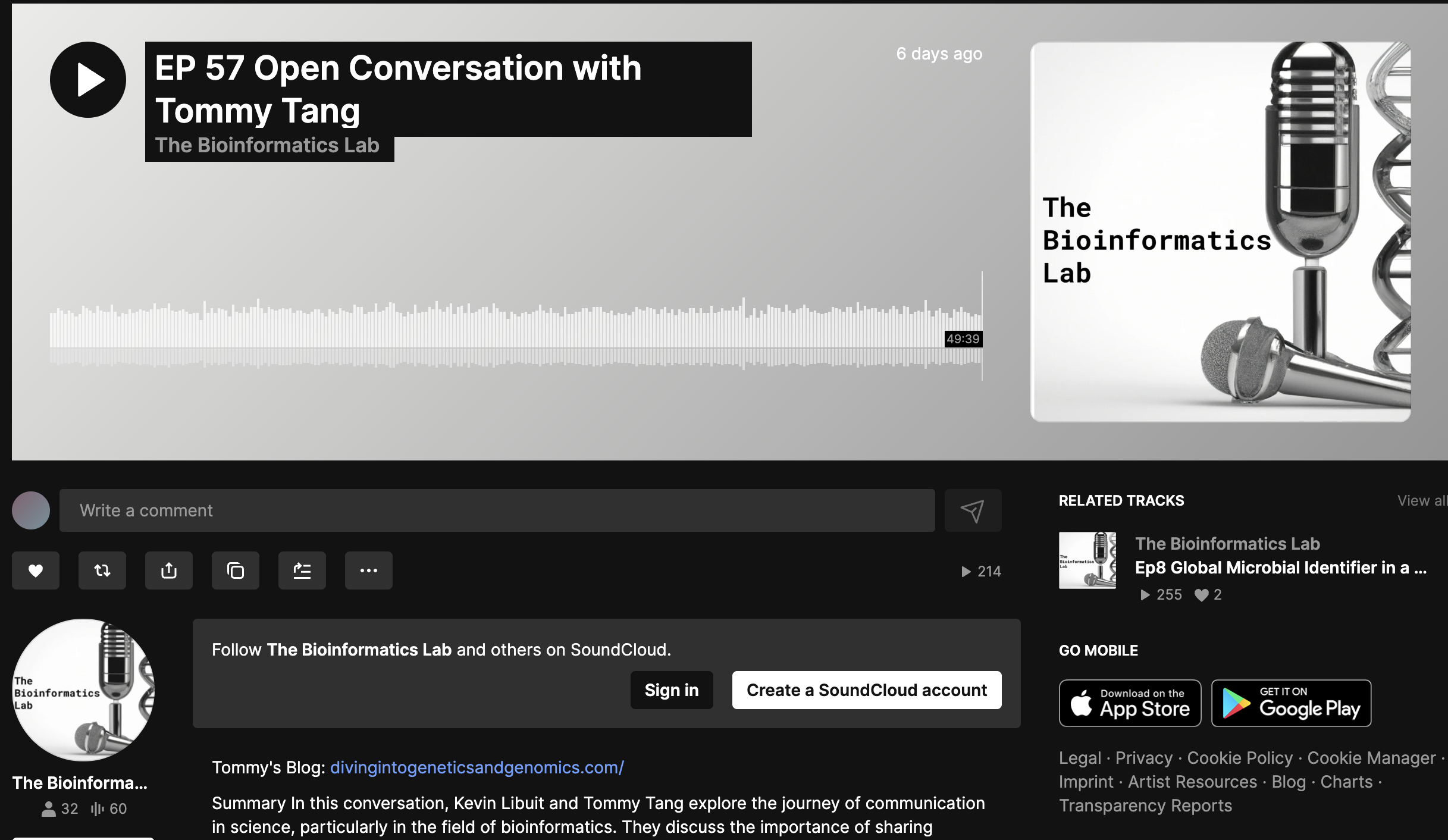Open the round Bioinformatics Lab profile picture
Viewport: 1448px width, 840px height.
(83, 690)
